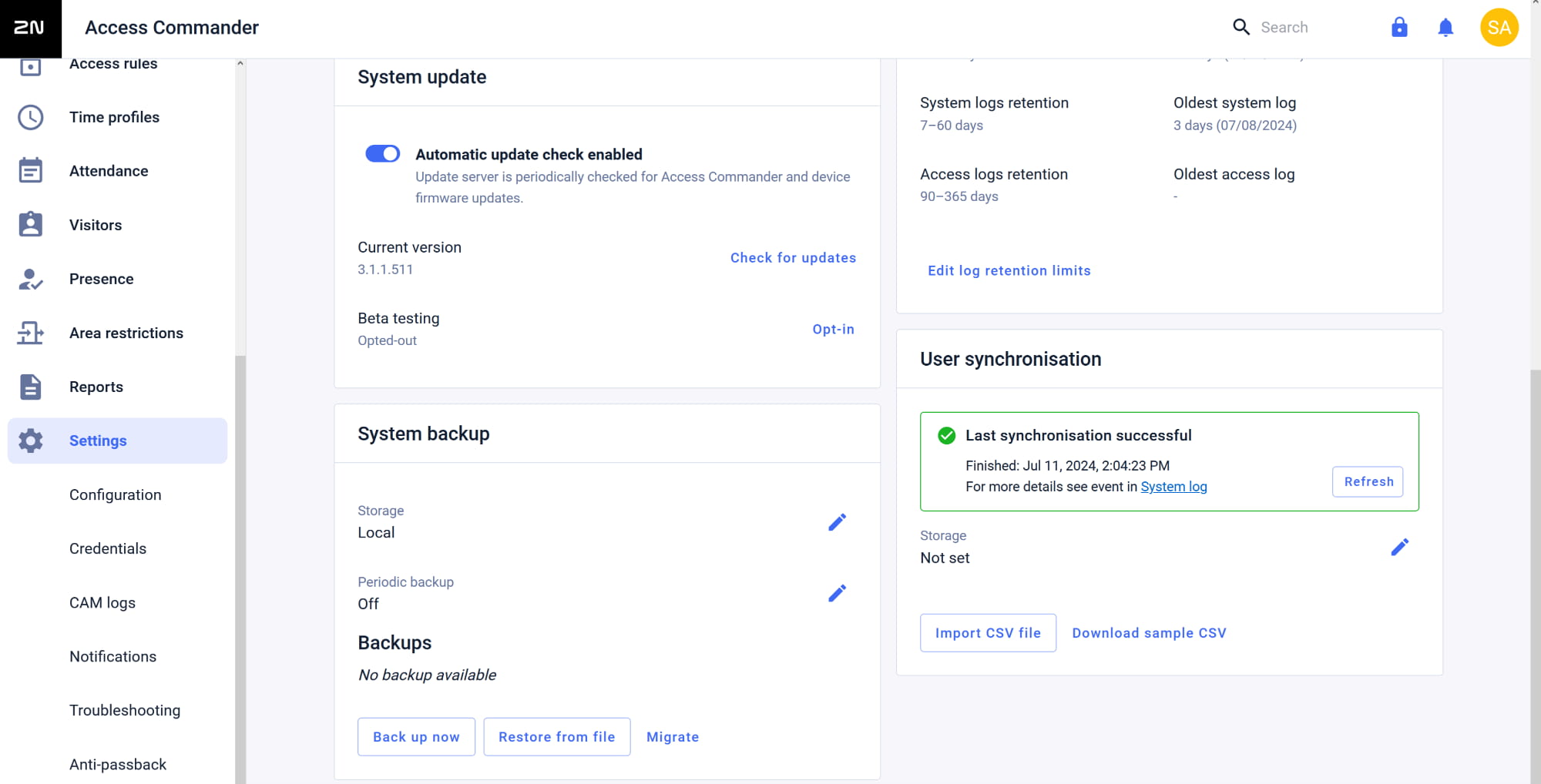Viewport: 1541px width, 784px height.
Task: Open the SA user avatar menu
Action: [1499, 28]
